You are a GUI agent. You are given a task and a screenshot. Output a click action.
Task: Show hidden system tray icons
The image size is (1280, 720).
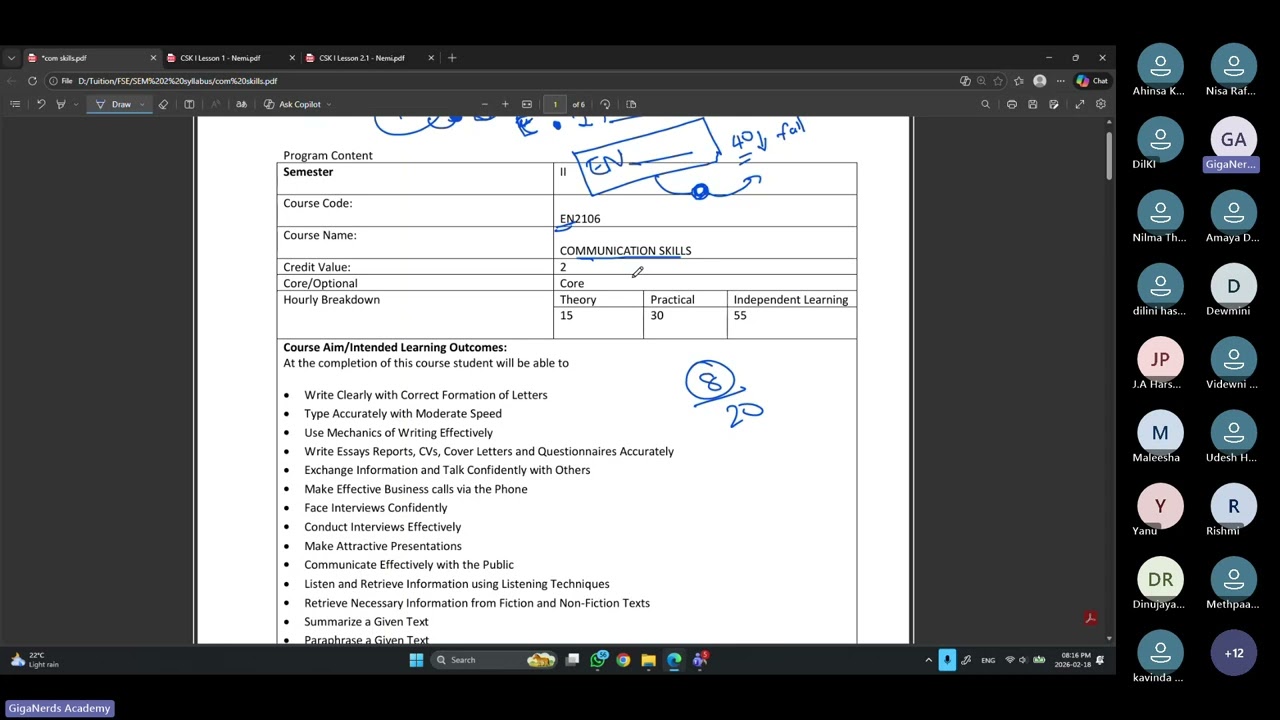click(929, 660)
